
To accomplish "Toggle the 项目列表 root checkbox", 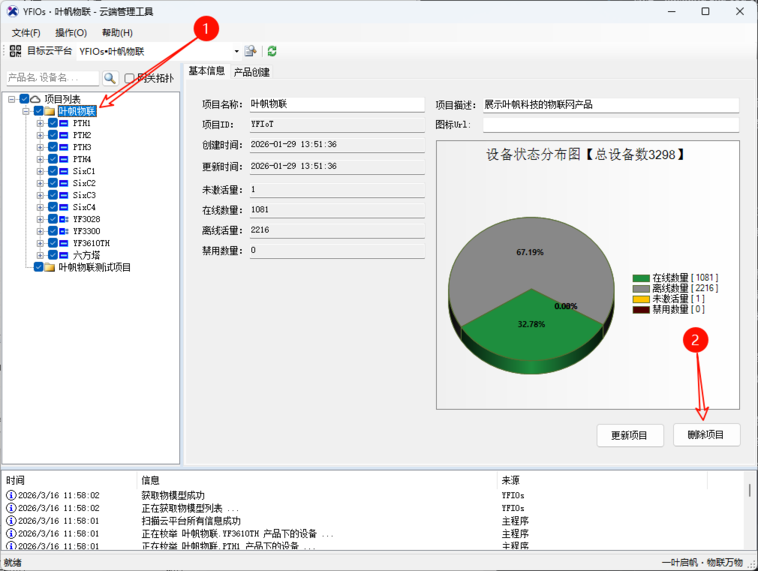I will pyautogui.click(x=24, y=99).
